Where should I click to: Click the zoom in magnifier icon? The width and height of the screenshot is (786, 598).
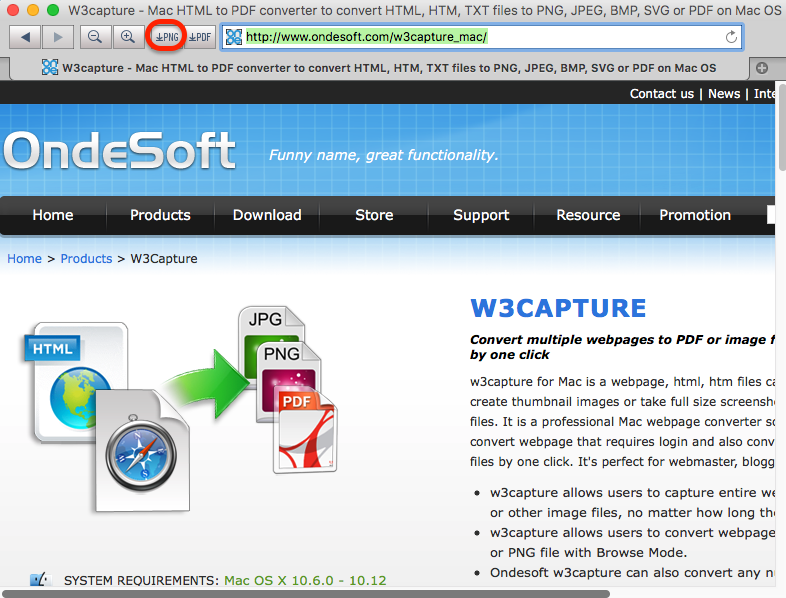point(128,37)
